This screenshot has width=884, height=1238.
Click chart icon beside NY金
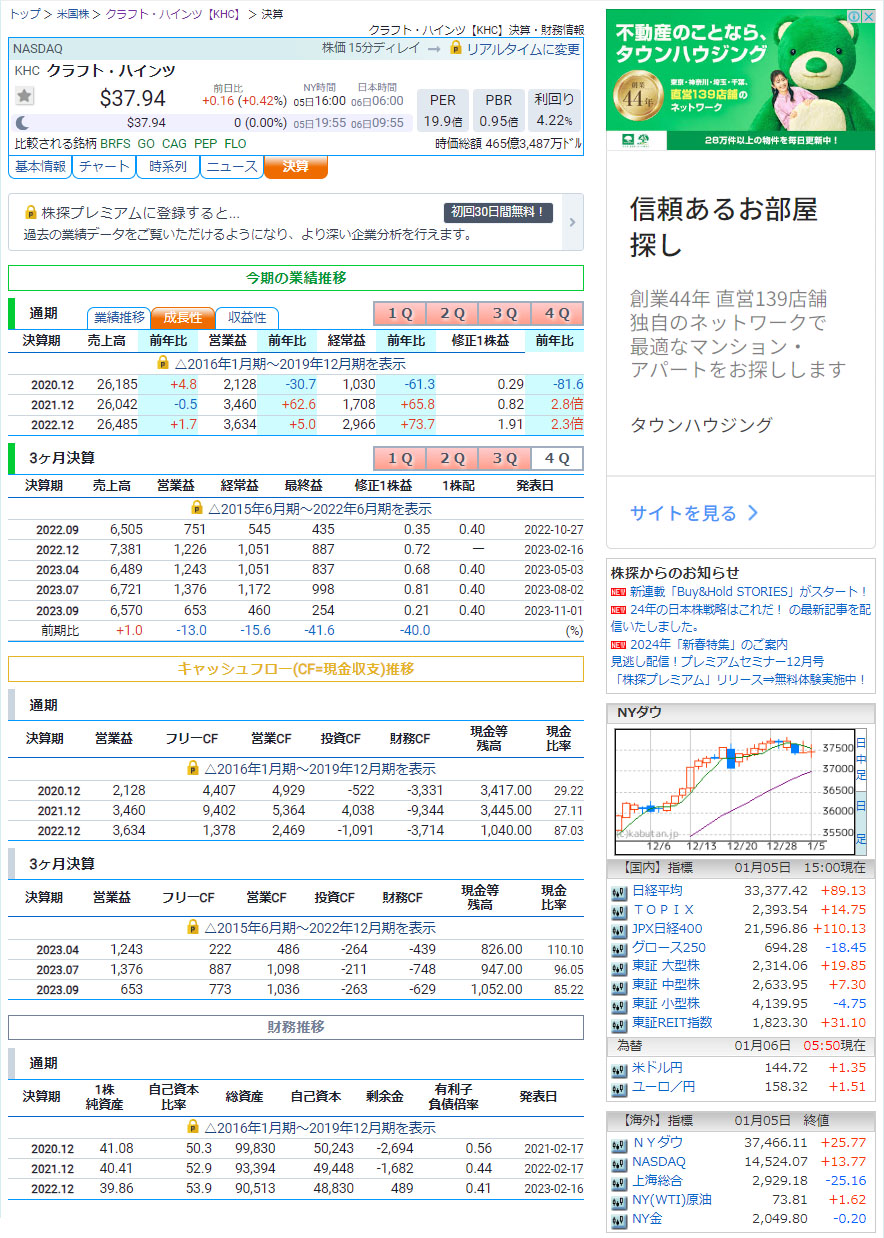coord(619,1219)
